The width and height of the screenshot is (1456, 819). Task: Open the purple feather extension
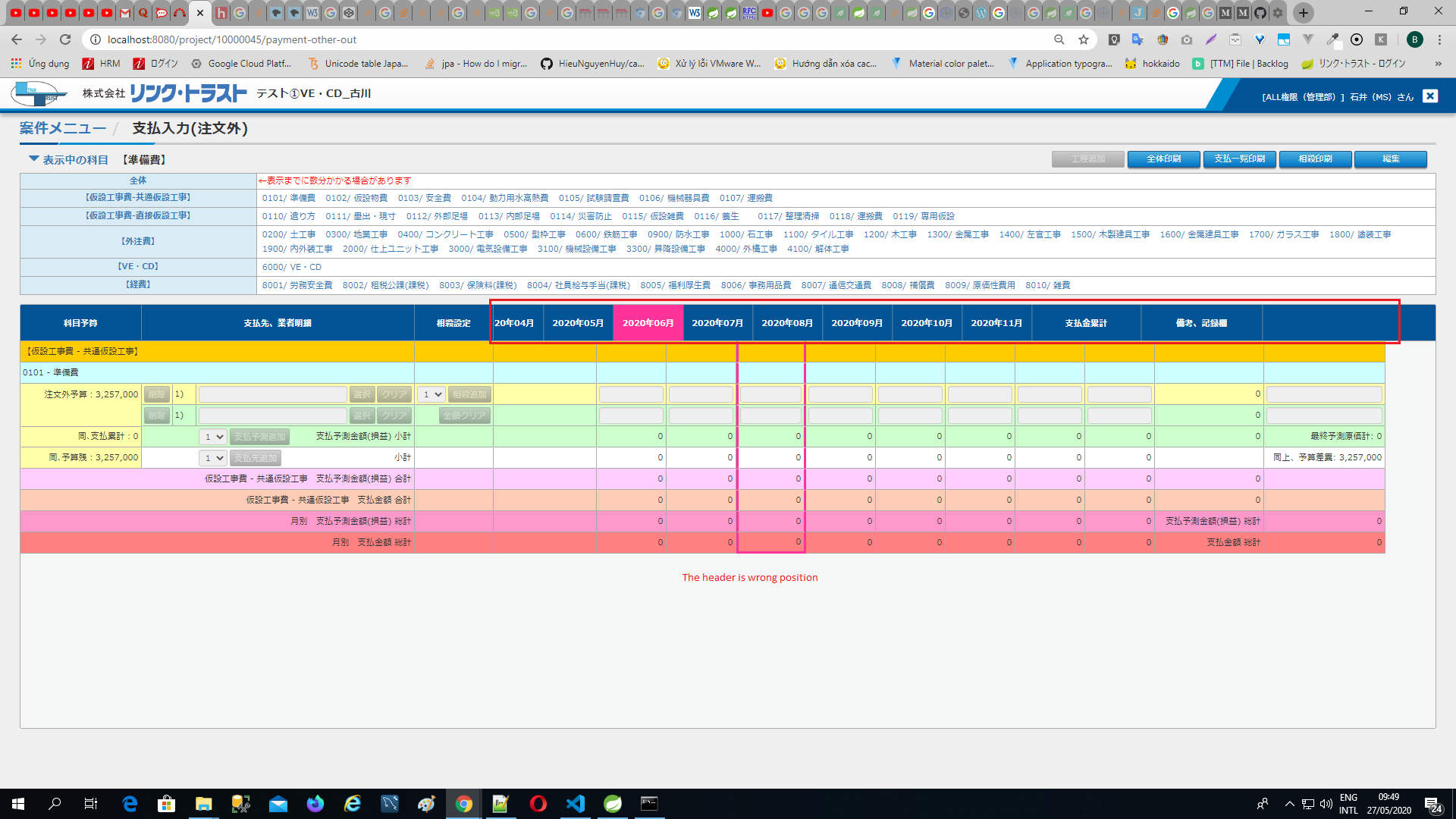[1211, 39]
